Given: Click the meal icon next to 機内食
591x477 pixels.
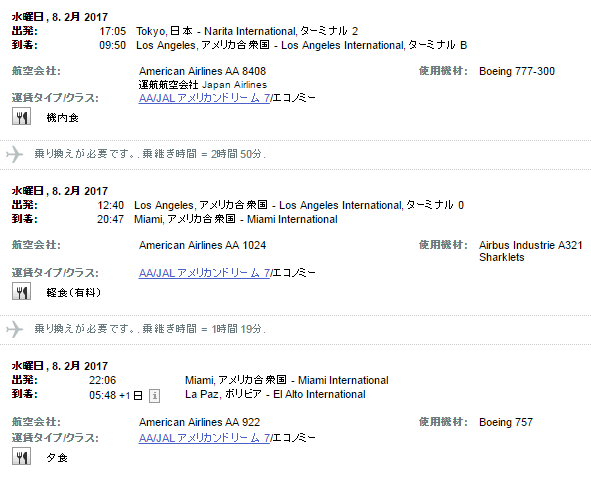Looking at the screenshot, I should pyautogui.click(x=21, y=116).
